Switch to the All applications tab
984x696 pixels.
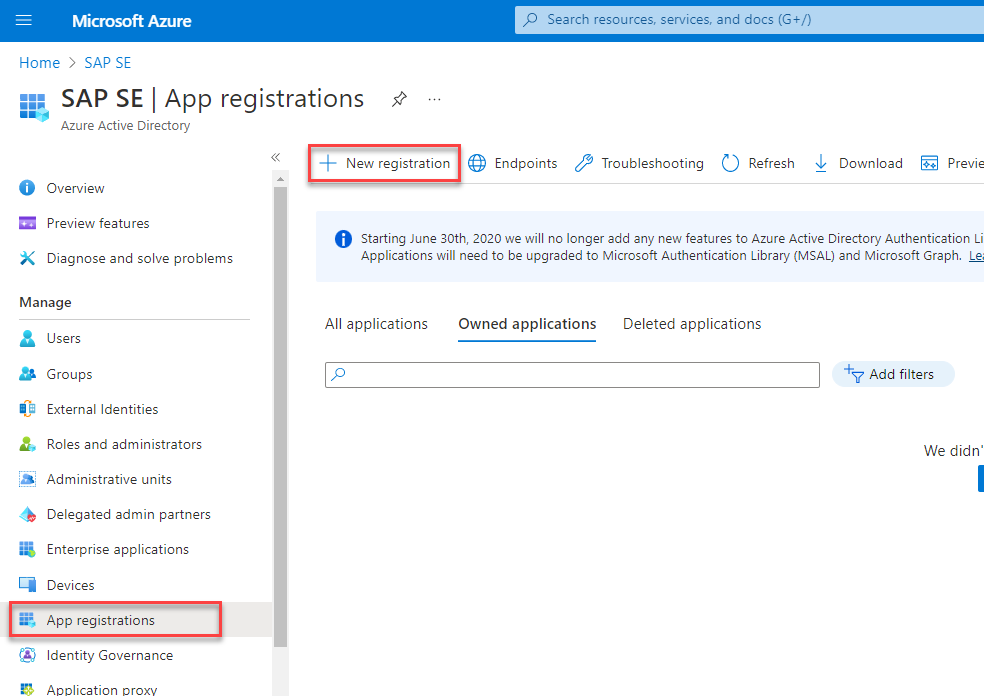[376, 324]
